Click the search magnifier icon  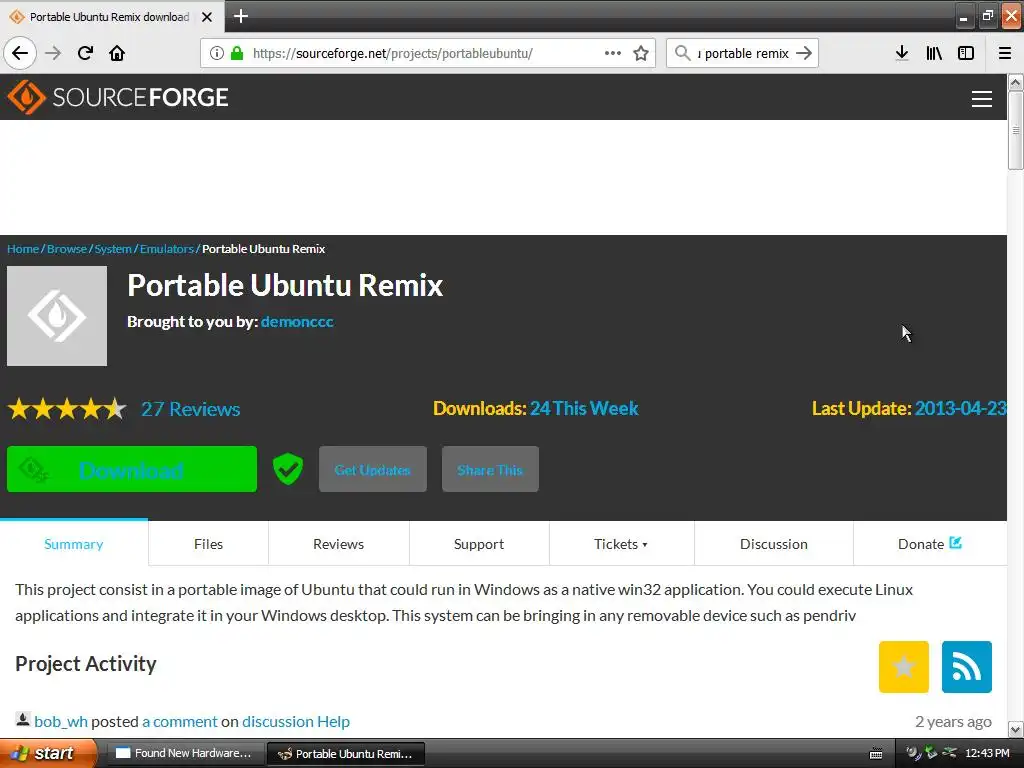[682, 53]
